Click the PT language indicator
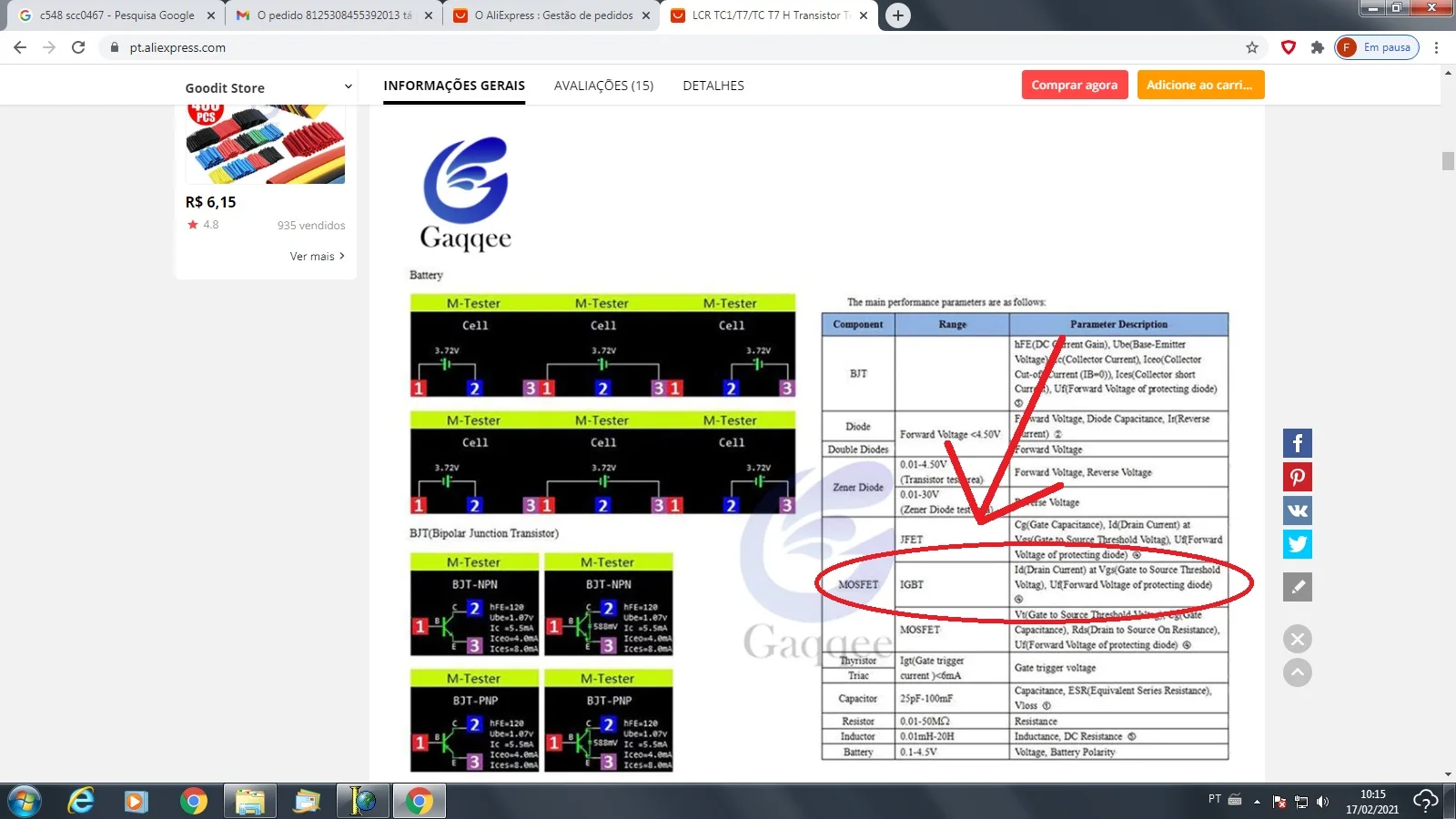 tap(1215, 799)
